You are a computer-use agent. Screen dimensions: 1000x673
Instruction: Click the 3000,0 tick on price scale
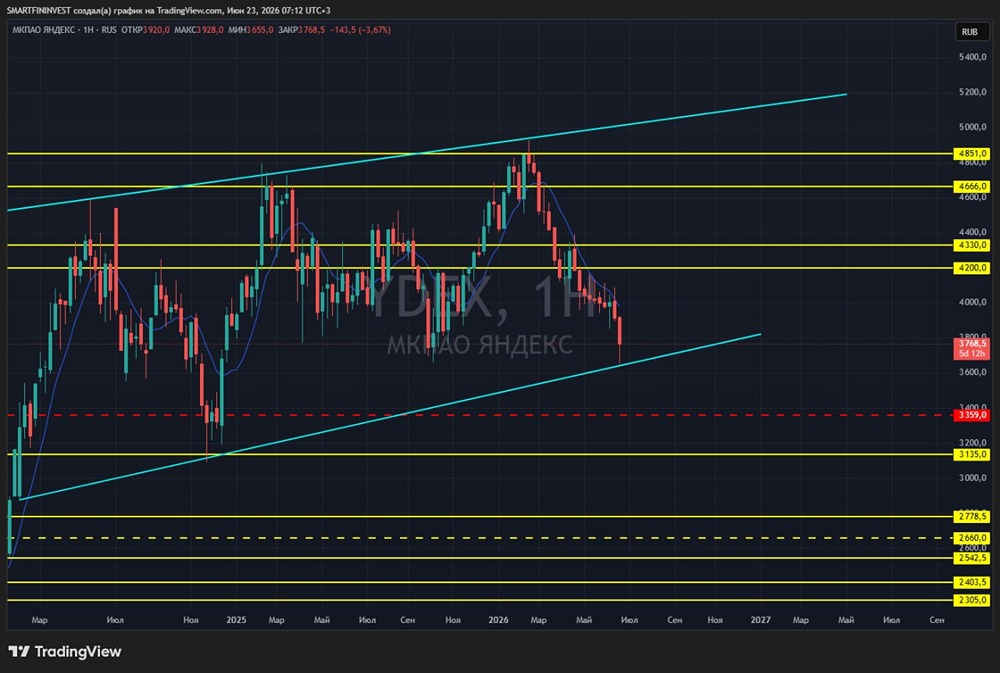973,478
